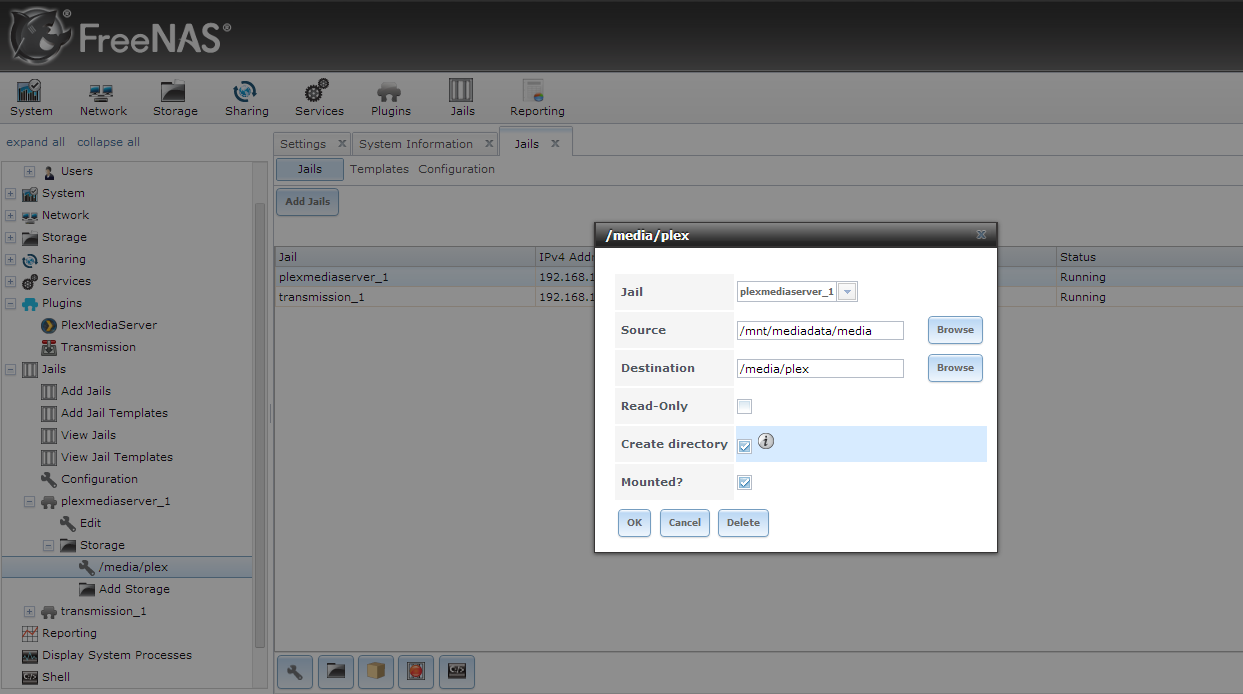Expand the Network node in the tree
Image resolution: width=1243 pixels, height=694 pixels.
pos(10,216)
